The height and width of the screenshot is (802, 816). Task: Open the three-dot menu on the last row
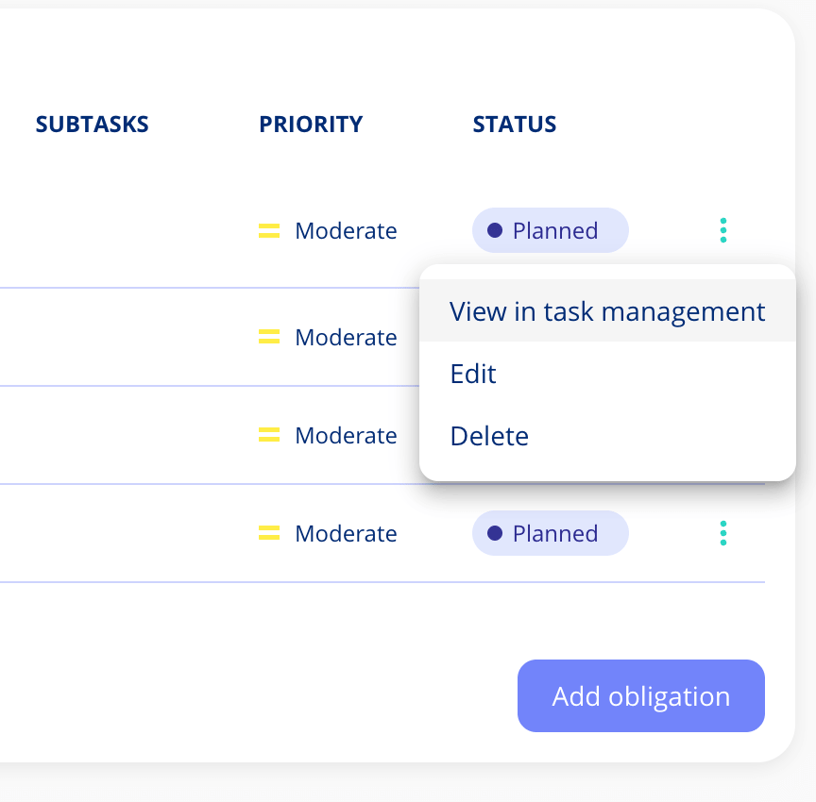(x=723, y=533)
